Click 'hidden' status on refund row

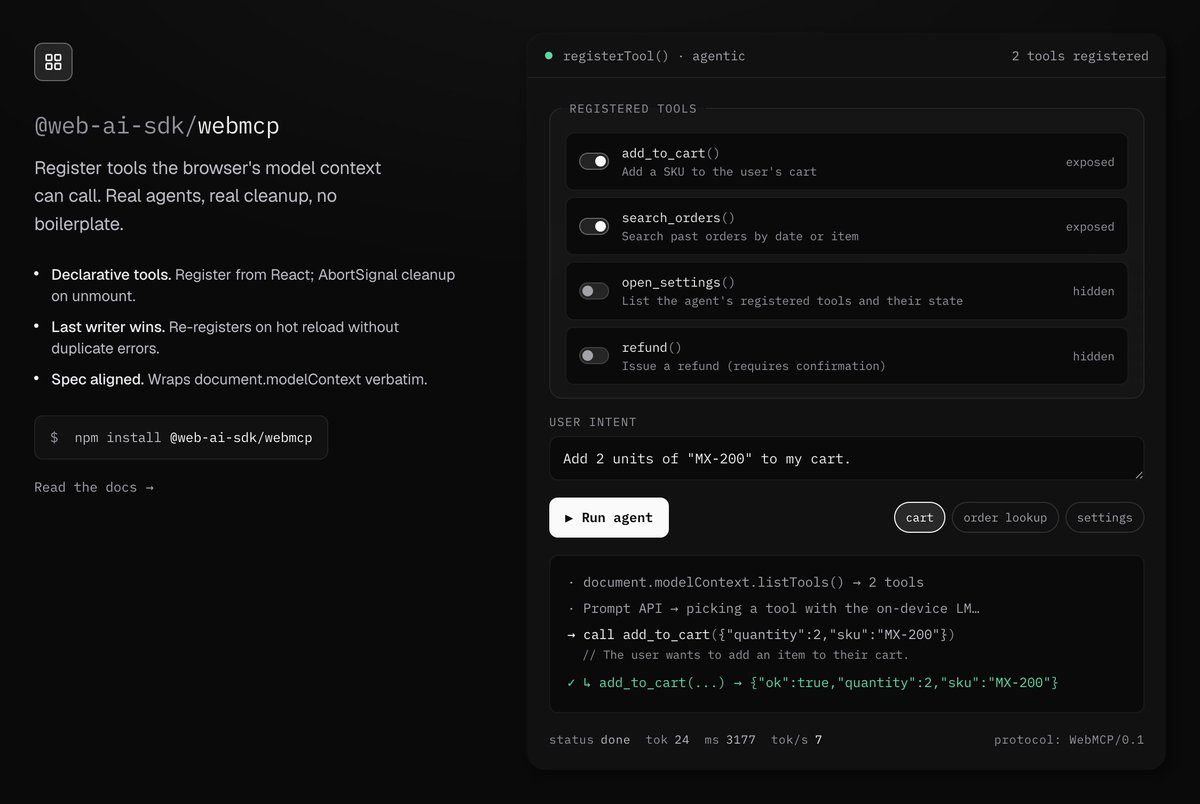coord(1093,357)
